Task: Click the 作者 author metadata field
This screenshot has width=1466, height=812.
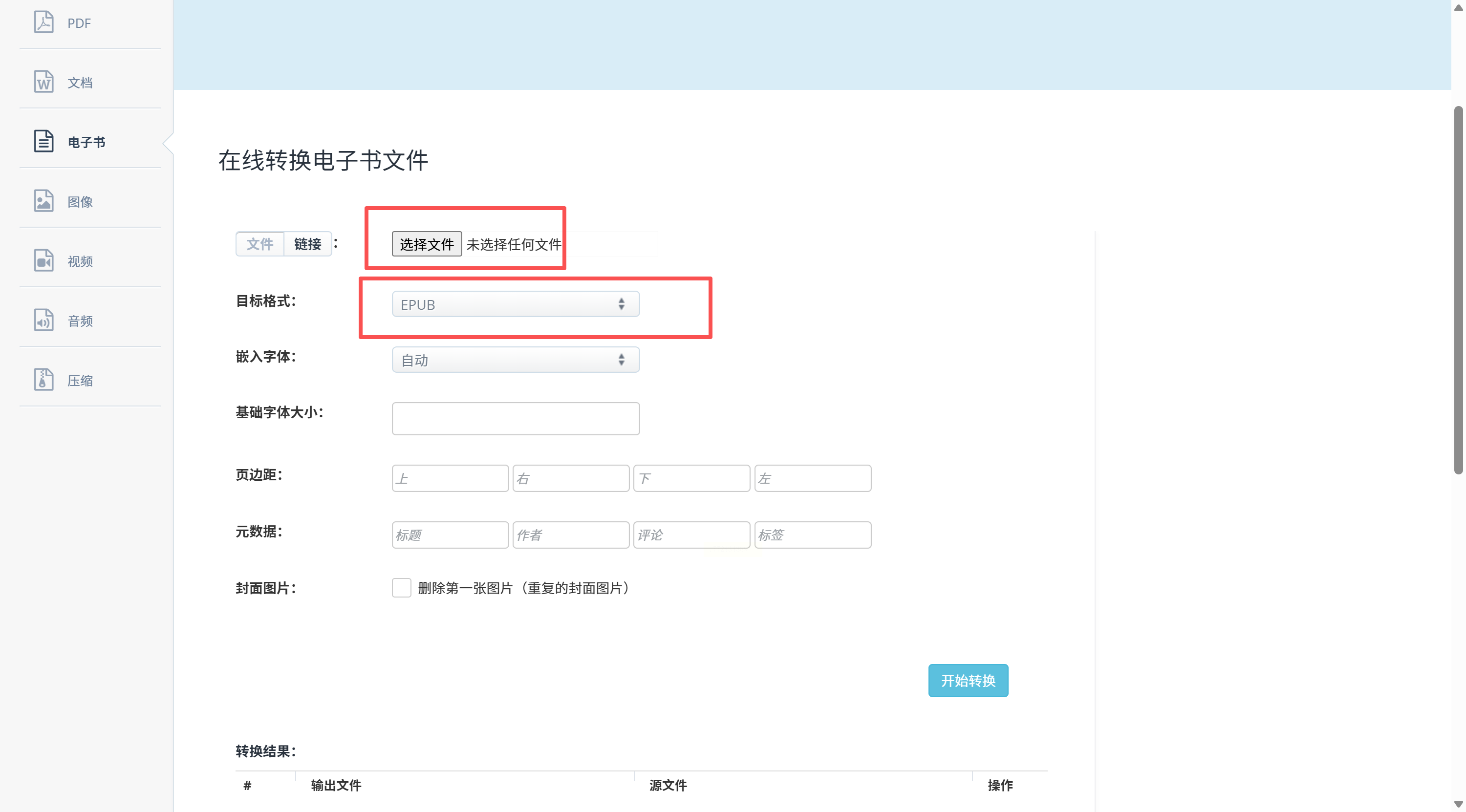Action: coord(570,534)
